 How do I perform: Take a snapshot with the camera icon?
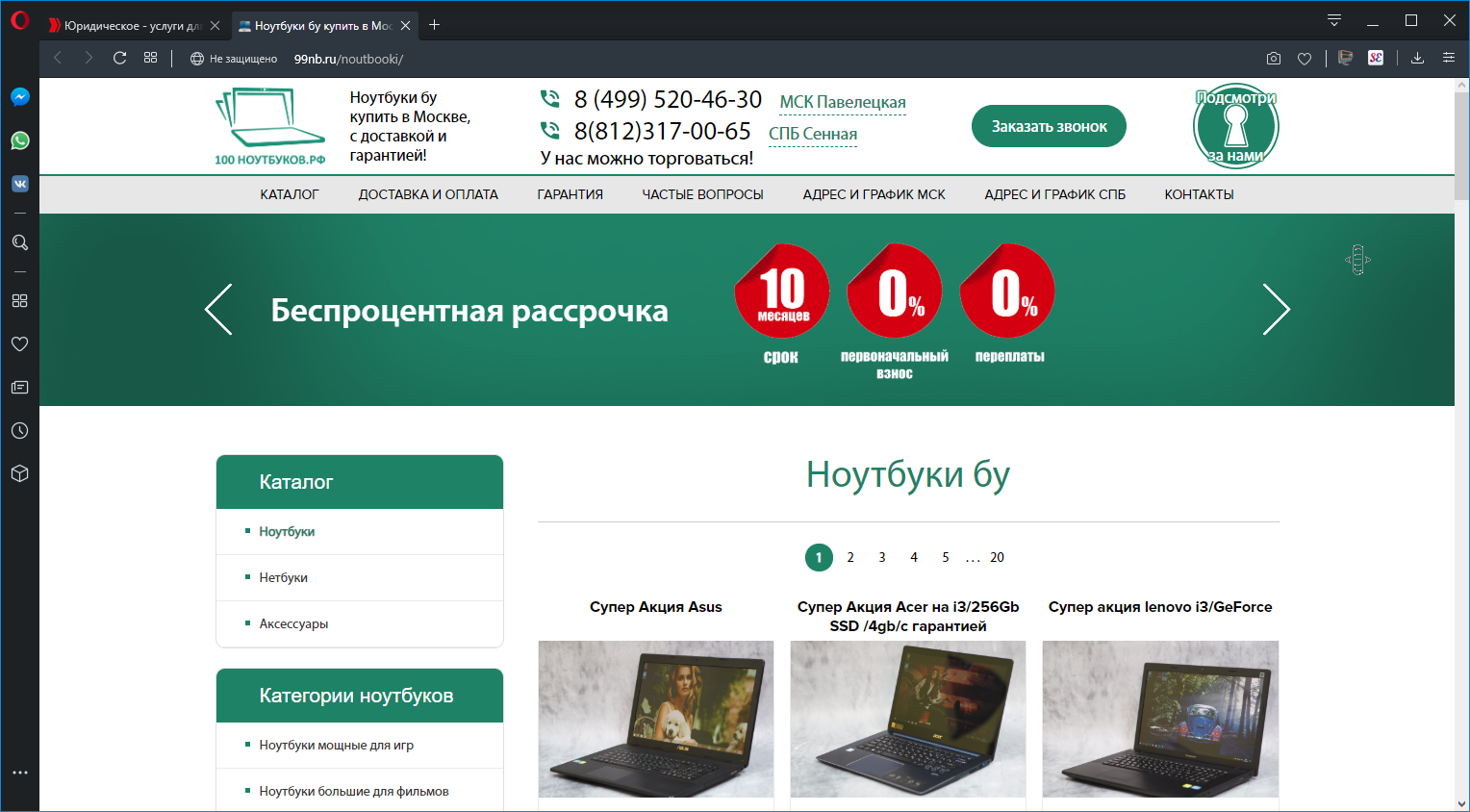1274,59
